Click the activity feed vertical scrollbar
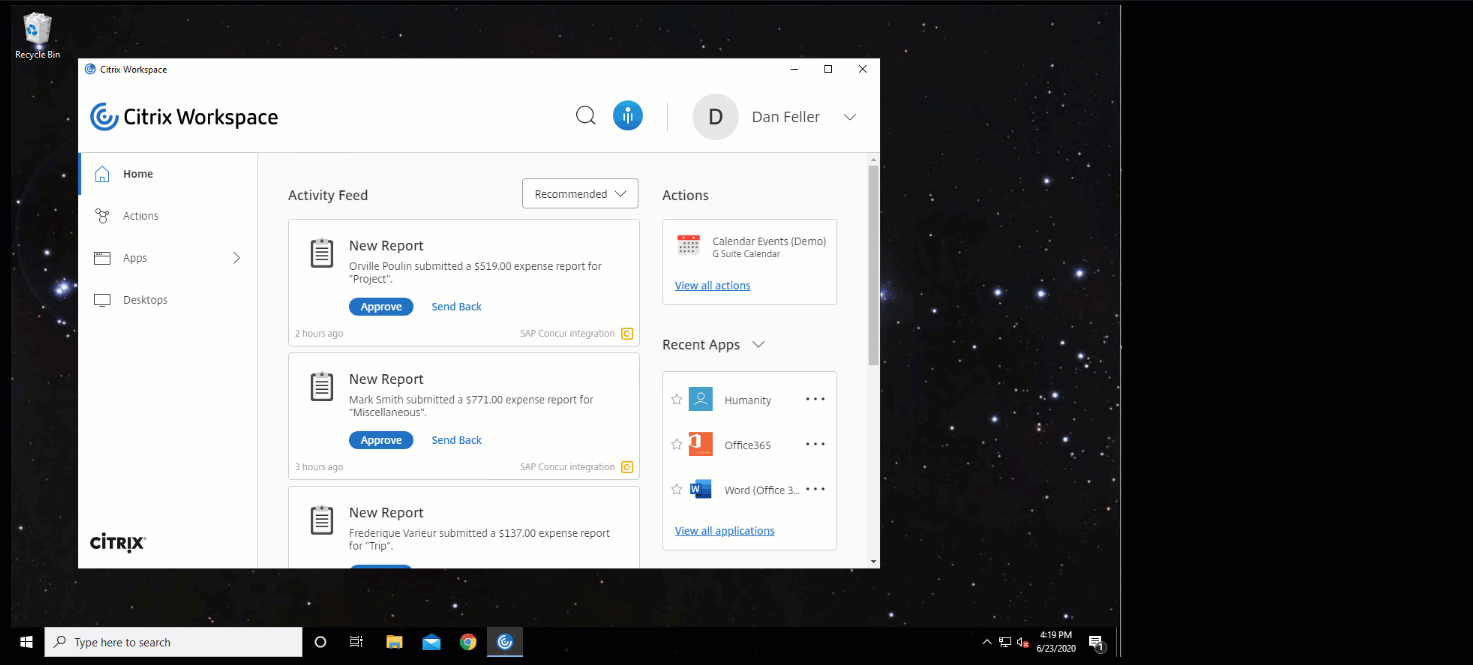 coord(873,265)
